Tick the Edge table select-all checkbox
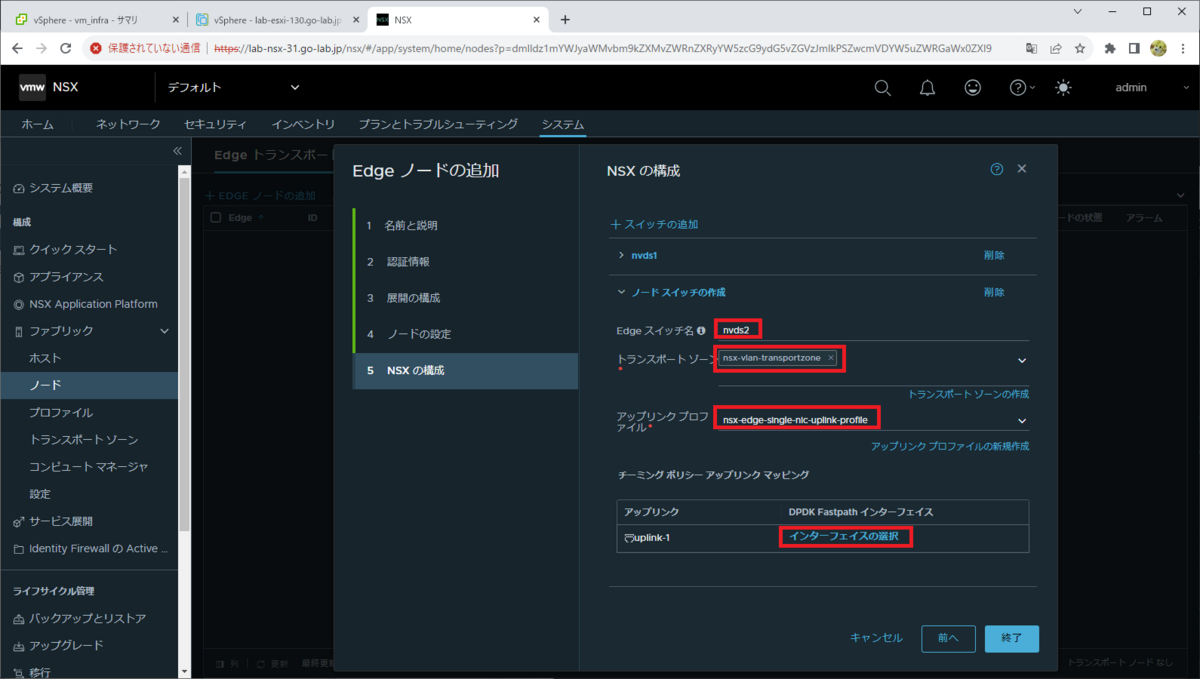The width and height of the screenshot is (1200, 679). pyautogui.click(x=215, y=217)
